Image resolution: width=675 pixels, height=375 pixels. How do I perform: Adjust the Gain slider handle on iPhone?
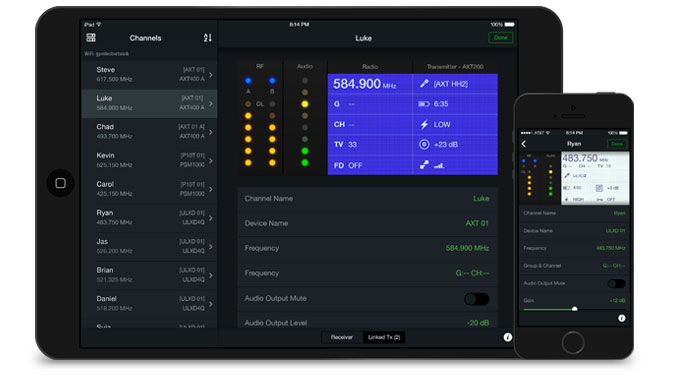point(575,309)
